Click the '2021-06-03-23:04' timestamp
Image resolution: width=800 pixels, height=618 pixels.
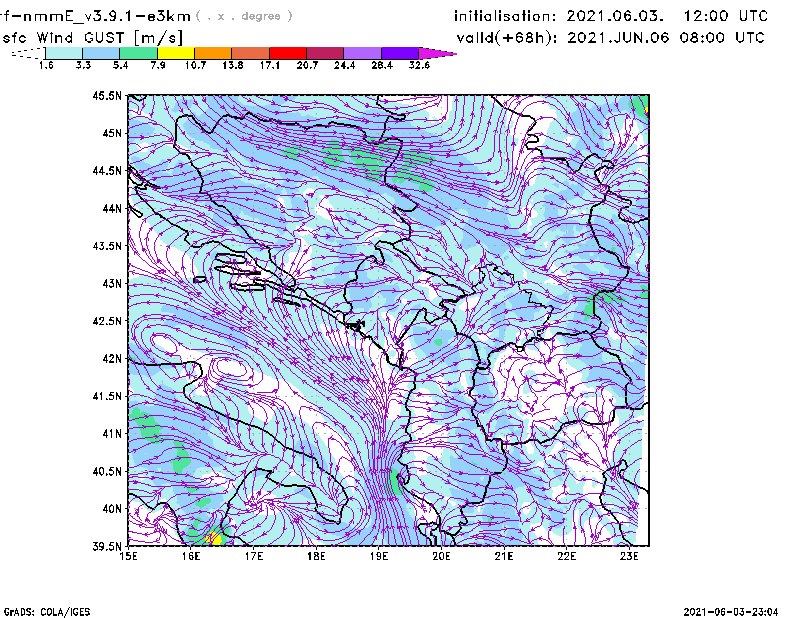coord(731,612)
